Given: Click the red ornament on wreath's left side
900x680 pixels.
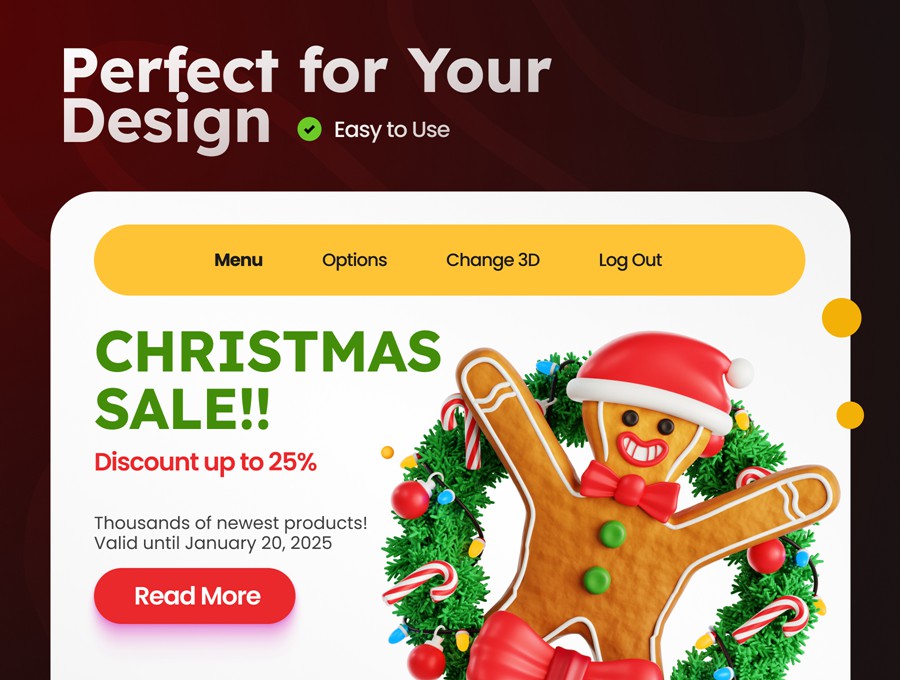Looking at the screenshot, I should 411,498.
